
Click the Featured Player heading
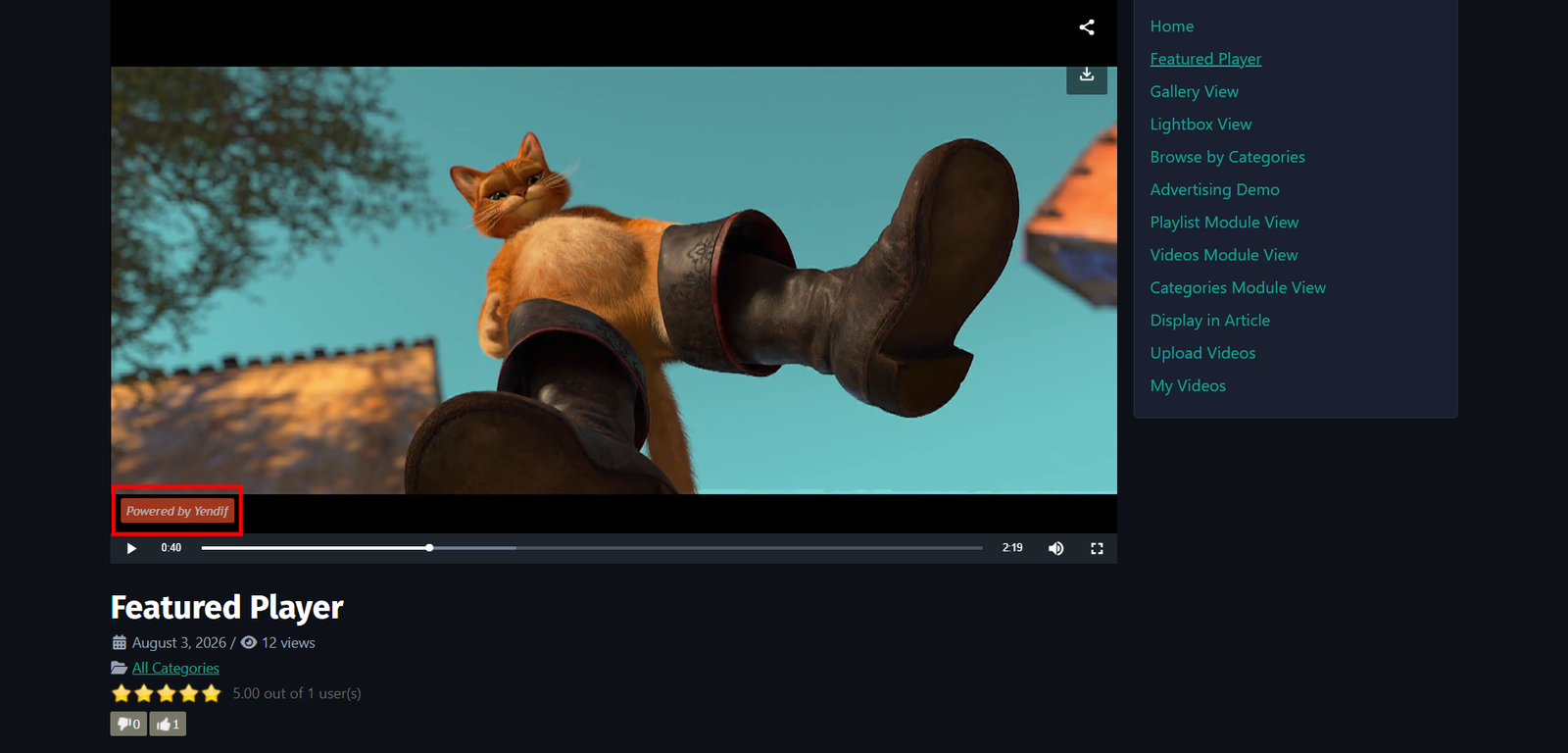tap(227, 608)
